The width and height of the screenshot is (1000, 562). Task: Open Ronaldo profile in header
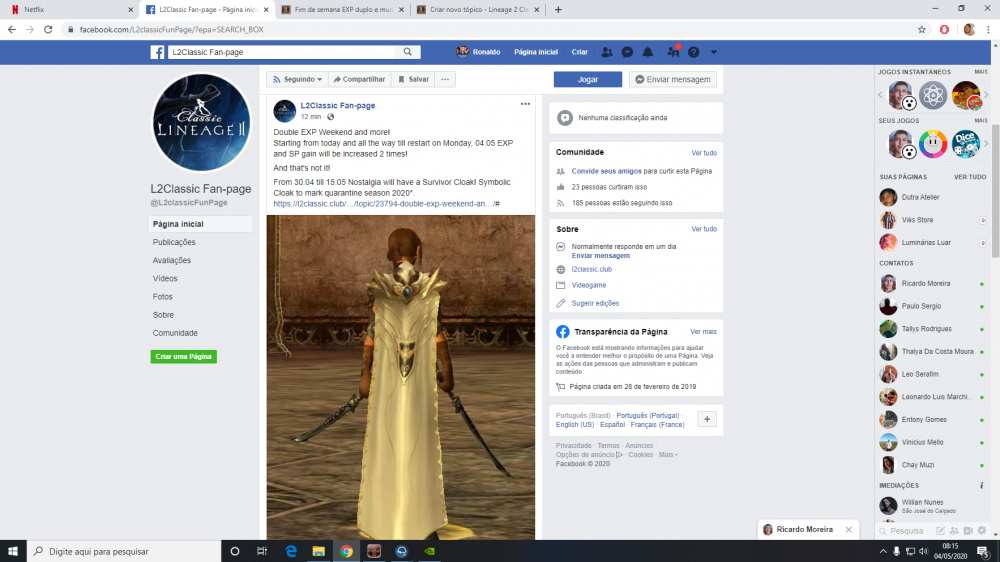click(x=478, y=52)
